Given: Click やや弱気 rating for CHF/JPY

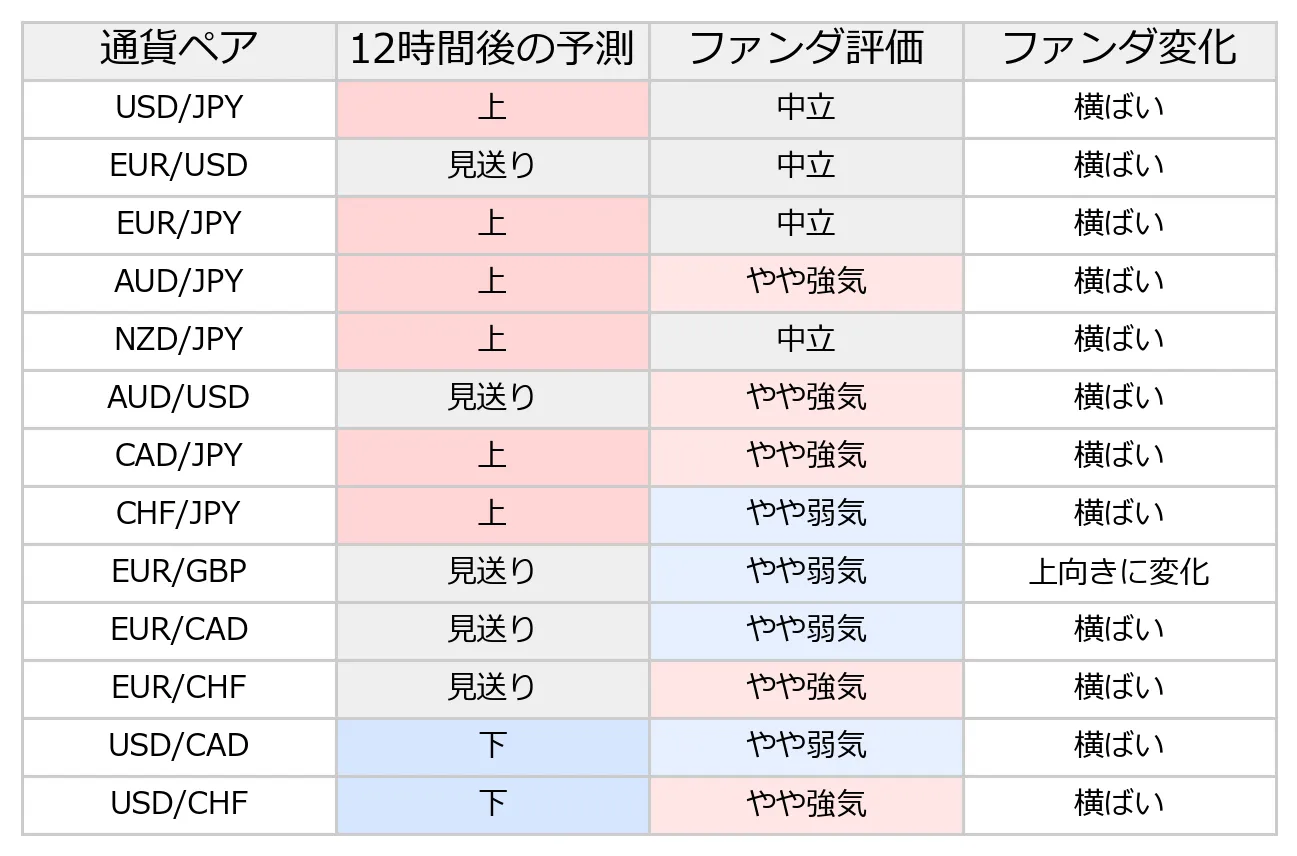Looking at the screenshot, I should (806, 514).
